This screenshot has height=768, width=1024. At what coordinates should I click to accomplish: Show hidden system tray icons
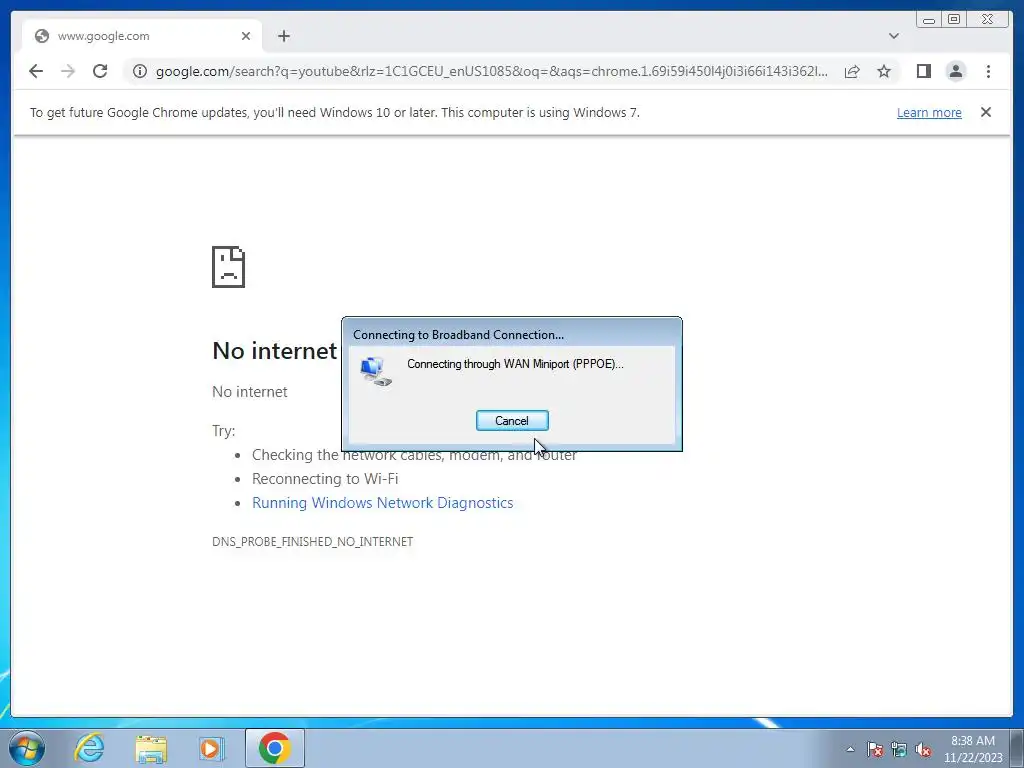coord(850,749)
